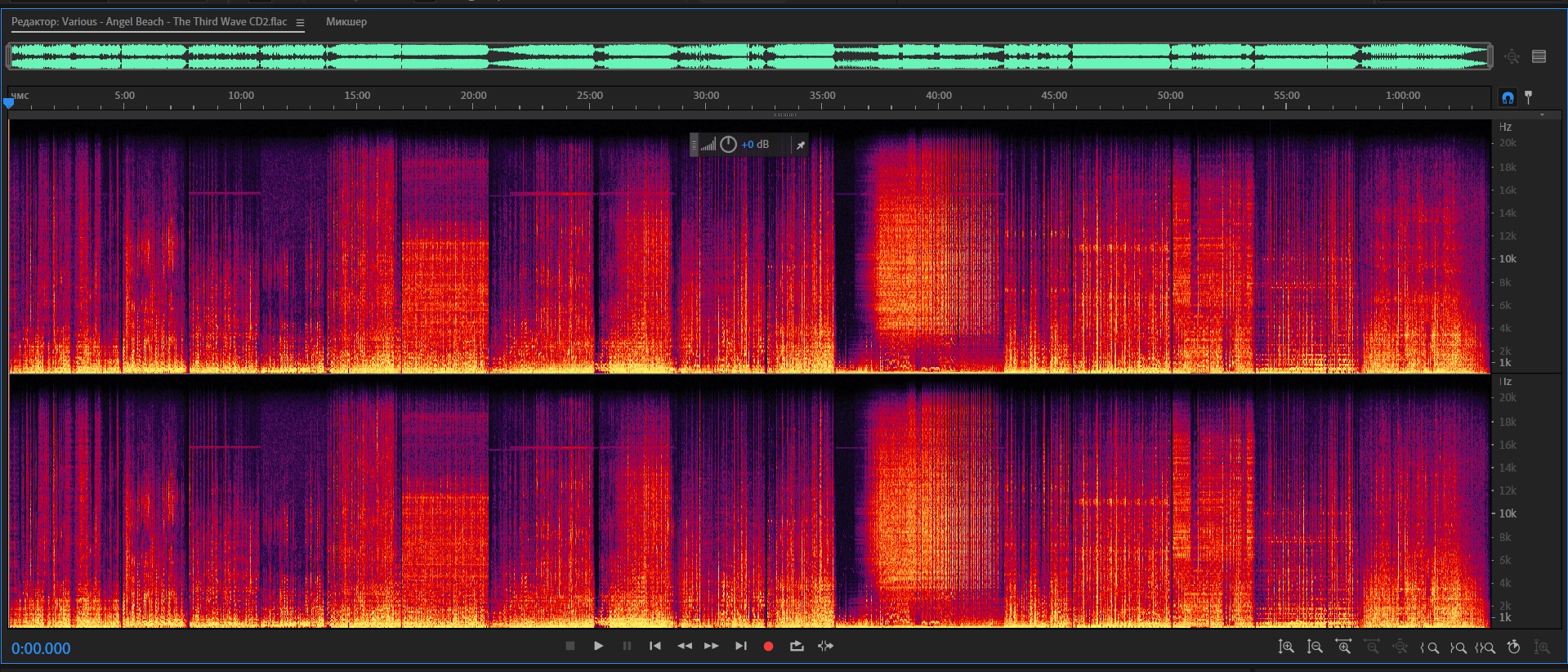This screenshot has width=1568, height=672.
Task: Move playhead to previous with skip-back icon
Action: point(654,646)
